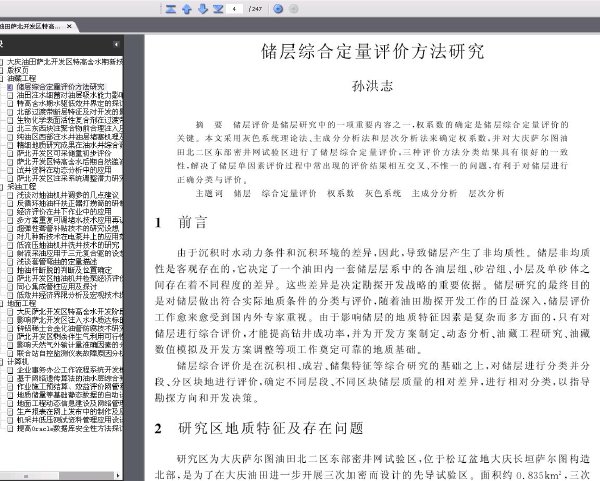Viewport: 600px width, 481px height.
Task: Open the 大庆萨北开发区特高含水开发阶段 bookmark
Action: click(70, 312)
